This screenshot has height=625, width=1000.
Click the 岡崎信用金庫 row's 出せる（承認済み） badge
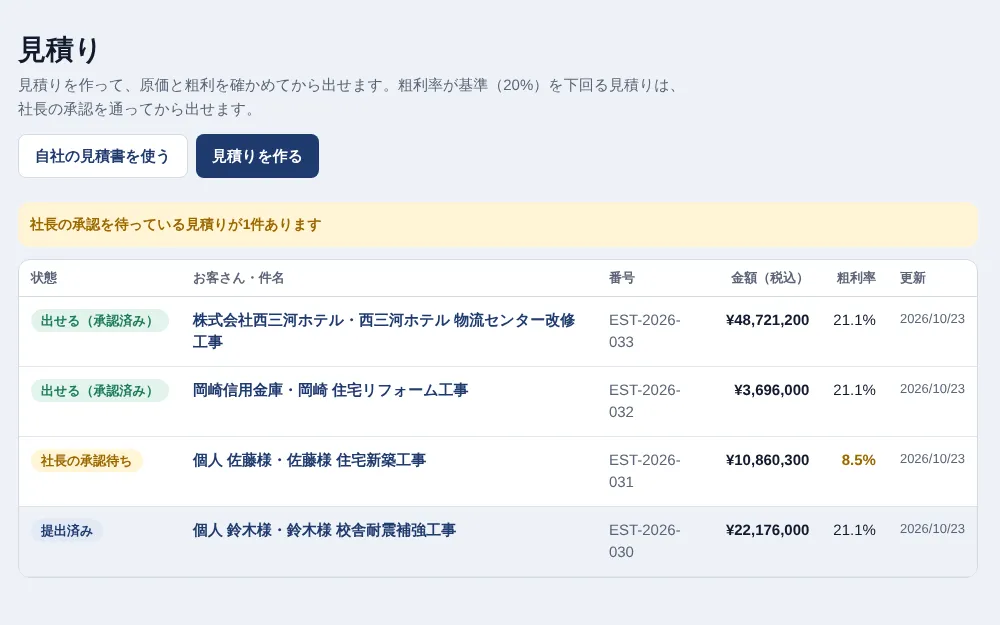pyautogui.click(x=100, y=390)
